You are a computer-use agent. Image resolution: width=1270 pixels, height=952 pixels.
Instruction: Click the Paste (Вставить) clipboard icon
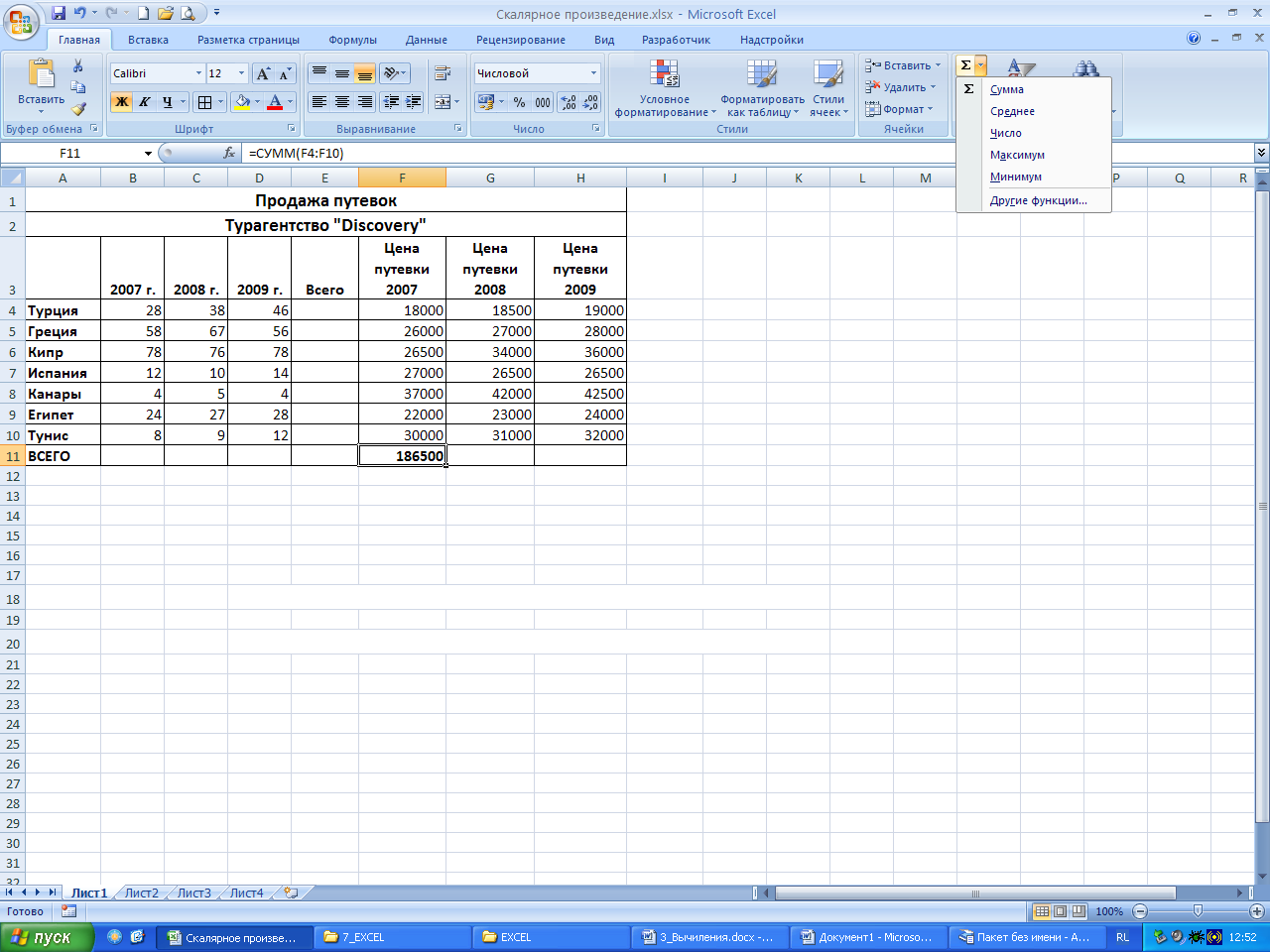pos(42,74)
